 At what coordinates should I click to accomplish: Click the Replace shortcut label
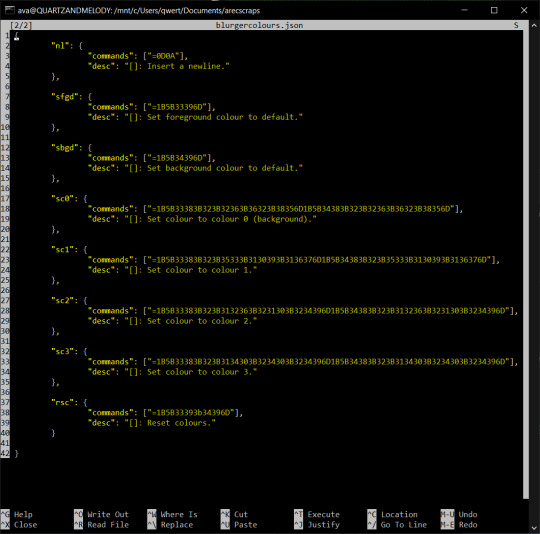[177, 525]
